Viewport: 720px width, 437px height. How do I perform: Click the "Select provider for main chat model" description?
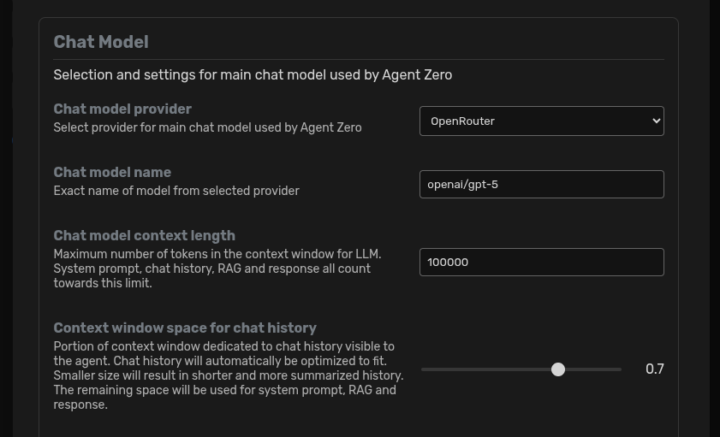tap(207, 127)
